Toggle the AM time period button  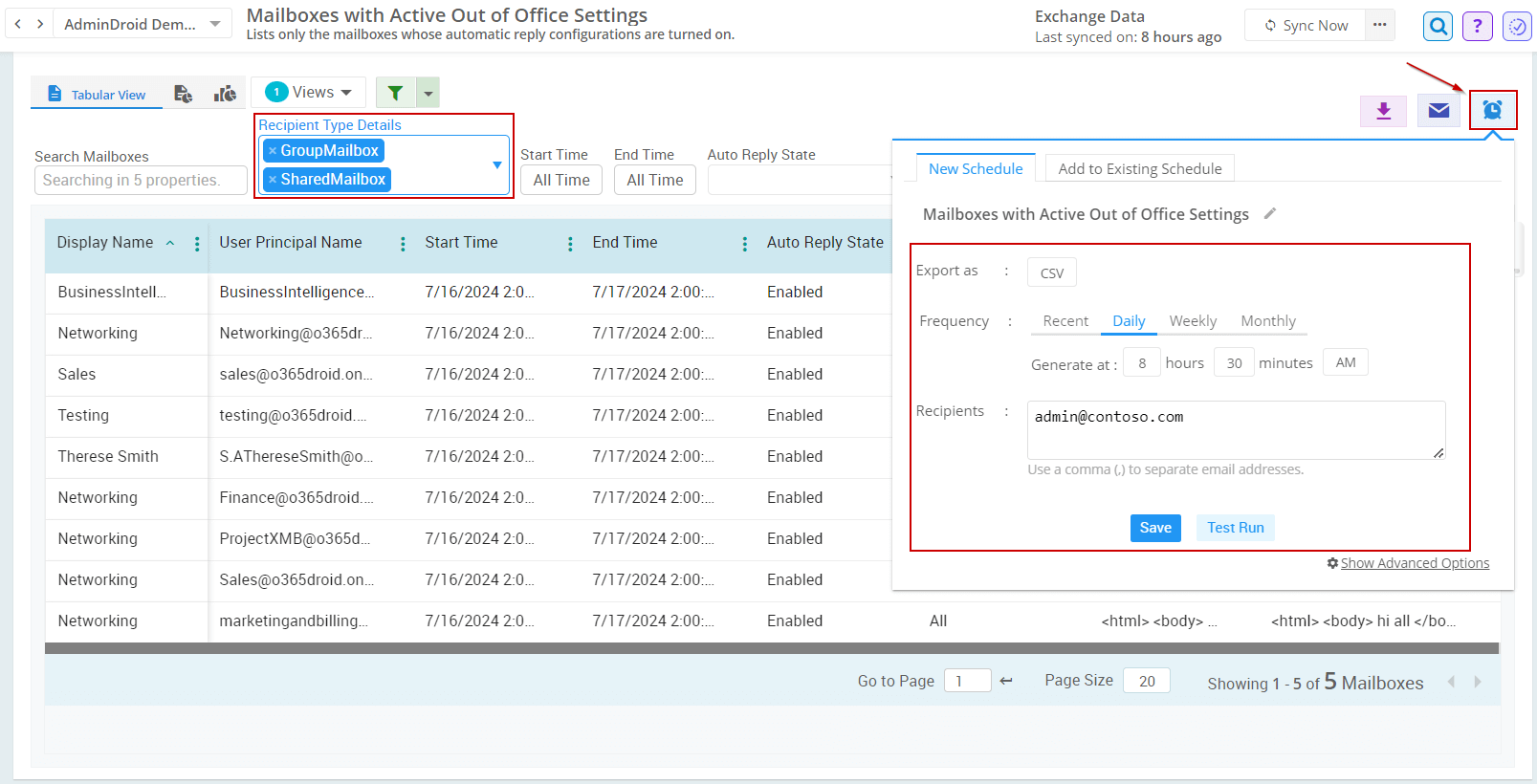click(1345, 363)
